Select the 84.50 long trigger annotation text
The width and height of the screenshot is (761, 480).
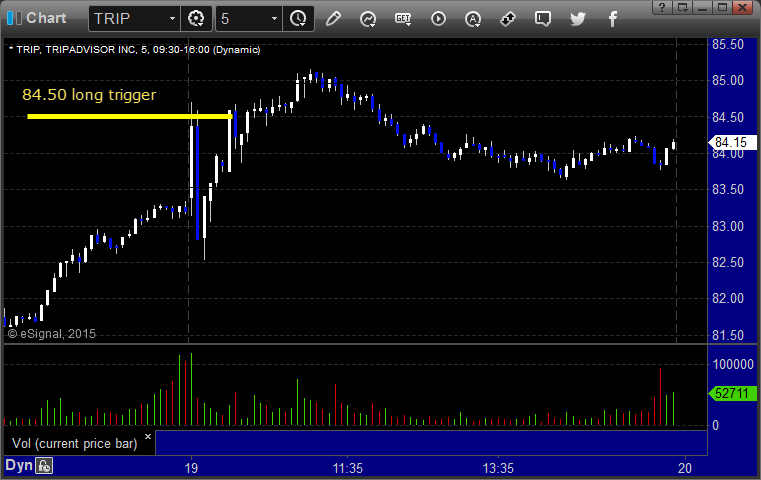pyautogui.click(x=89, y=95)
